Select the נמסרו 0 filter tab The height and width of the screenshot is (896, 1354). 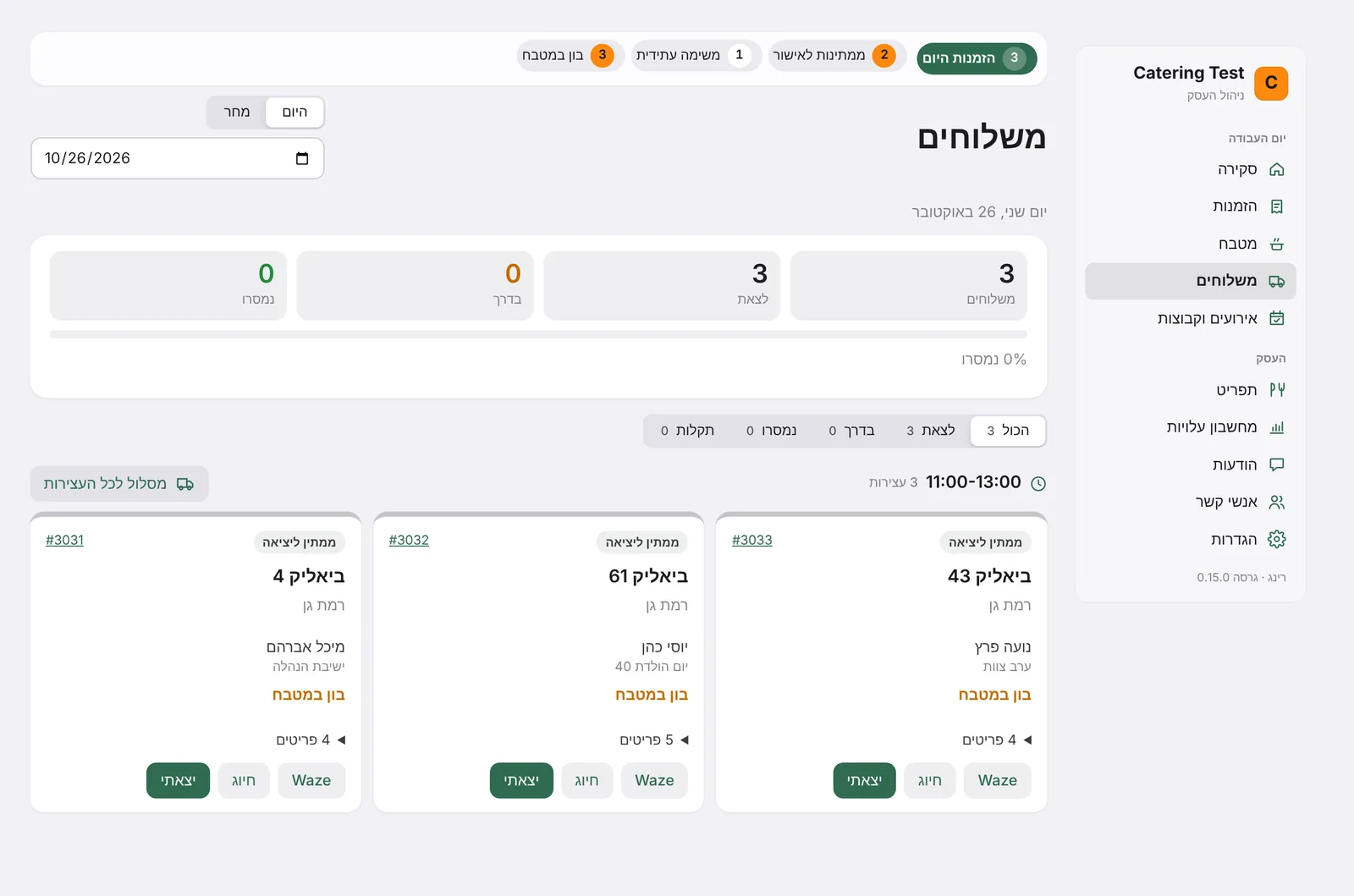tap(771, 431)
